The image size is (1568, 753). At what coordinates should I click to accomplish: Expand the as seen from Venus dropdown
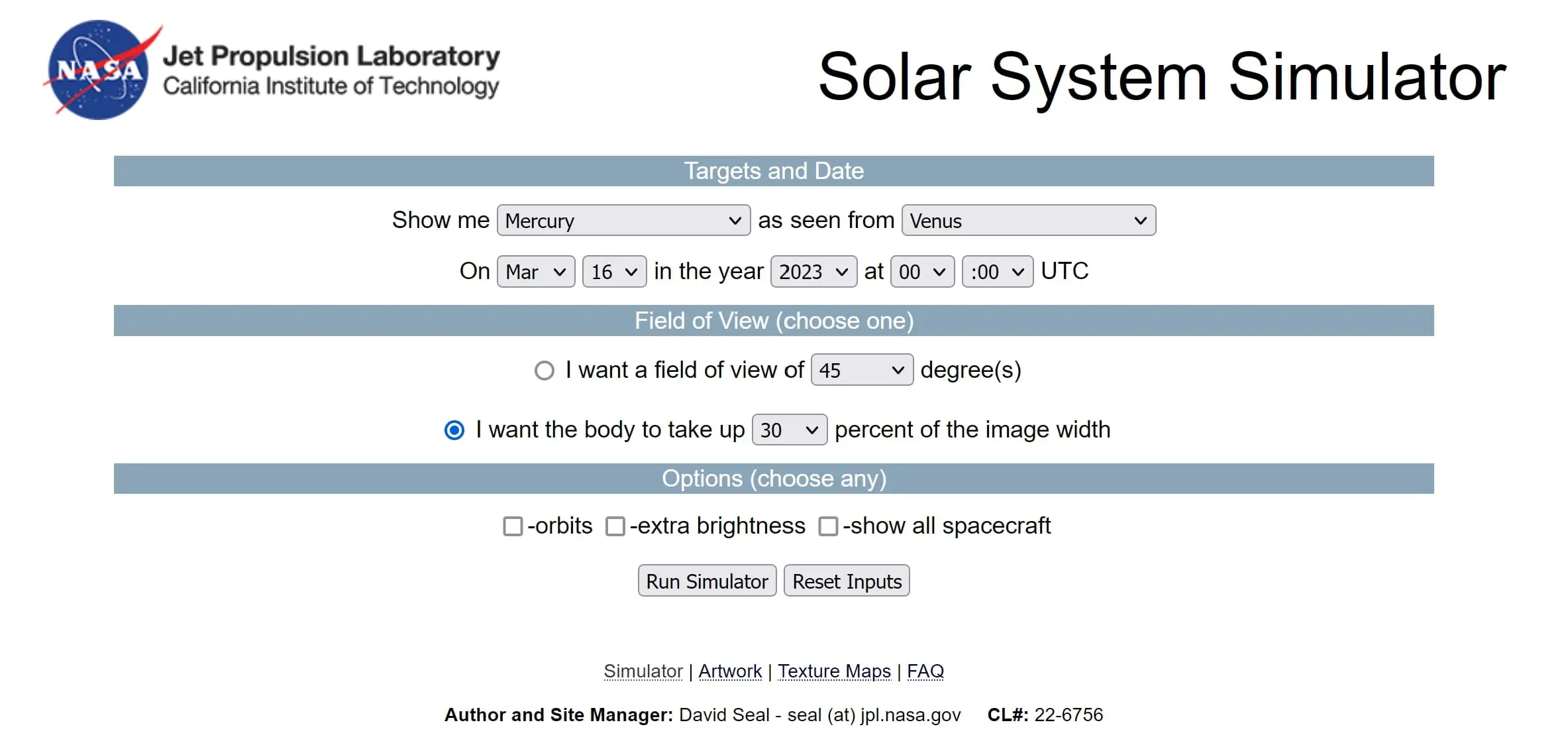(x=1026, y=220)
